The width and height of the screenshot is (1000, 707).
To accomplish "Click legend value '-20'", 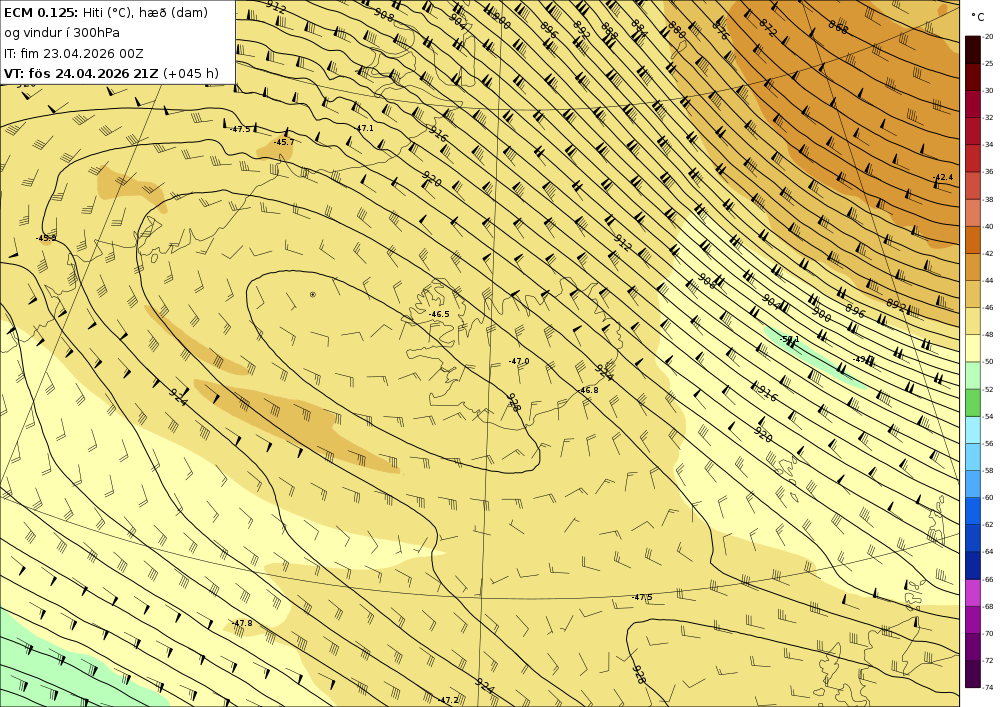I will point(989,36).
